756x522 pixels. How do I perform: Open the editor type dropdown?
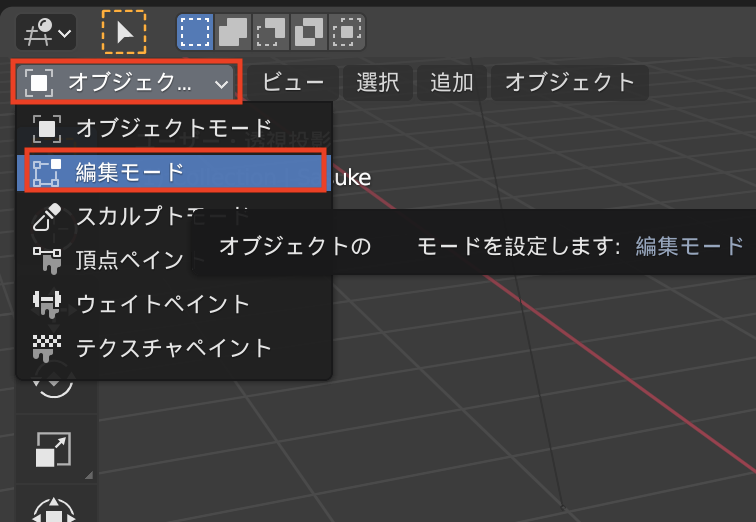click(46, 32)
